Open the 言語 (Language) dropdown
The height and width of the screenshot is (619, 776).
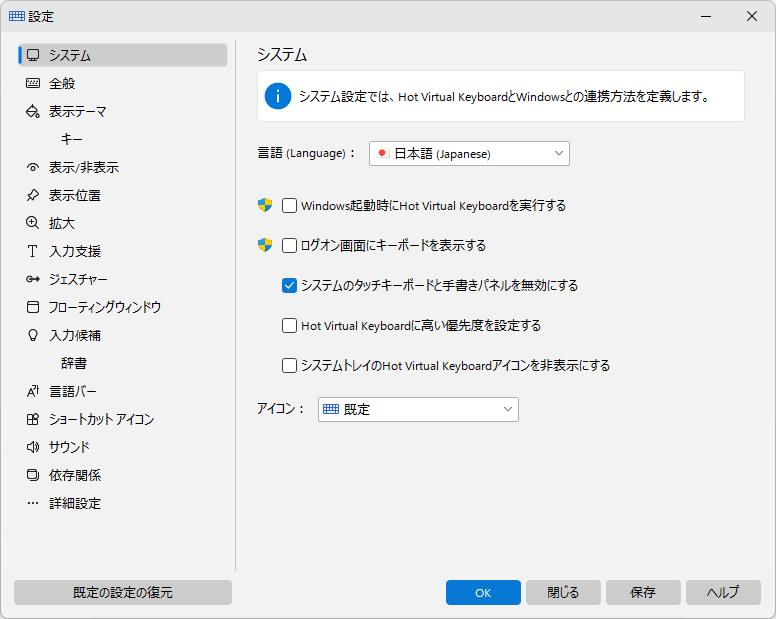click(469, 153)
